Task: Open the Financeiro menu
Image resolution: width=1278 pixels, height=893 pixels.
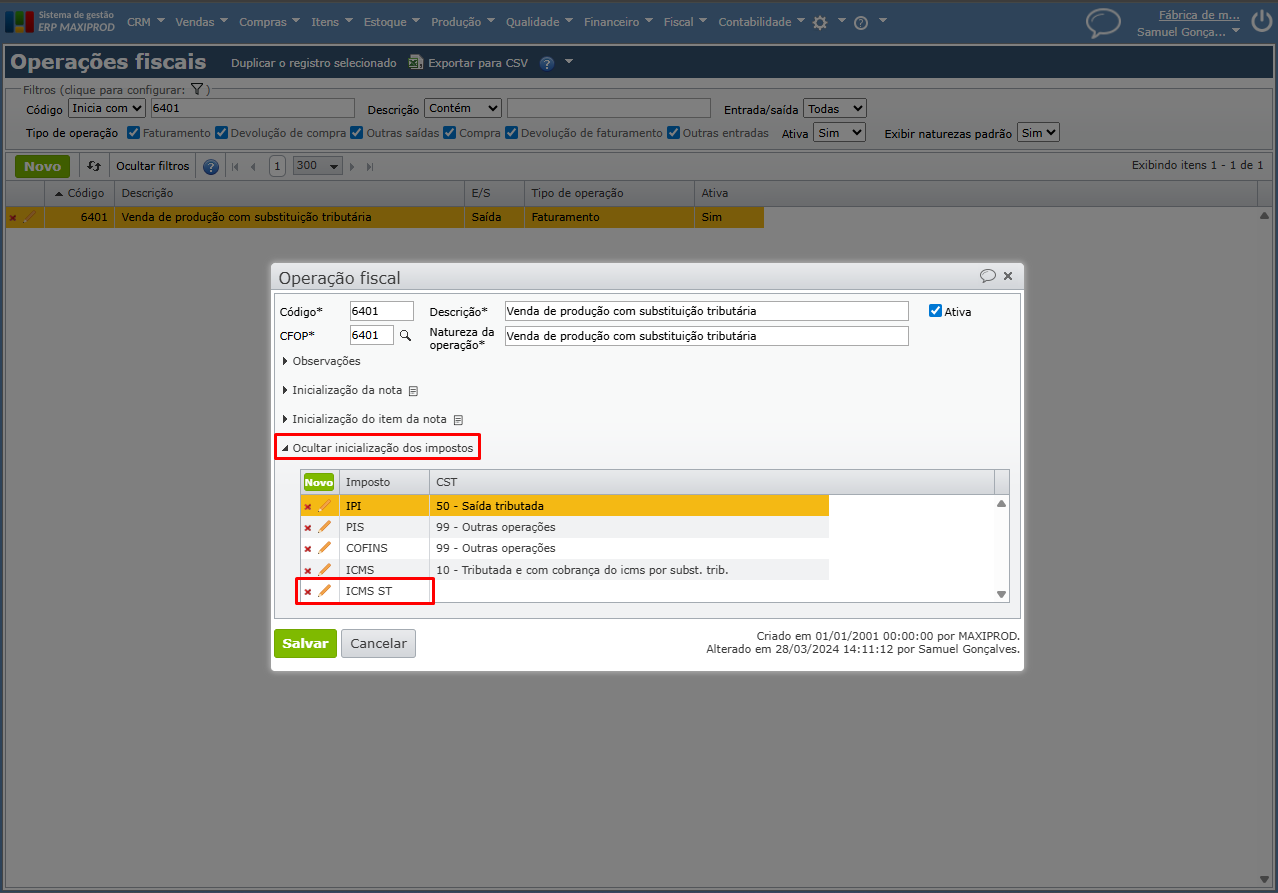Action: pyautogui.click(x=617, y=22)
